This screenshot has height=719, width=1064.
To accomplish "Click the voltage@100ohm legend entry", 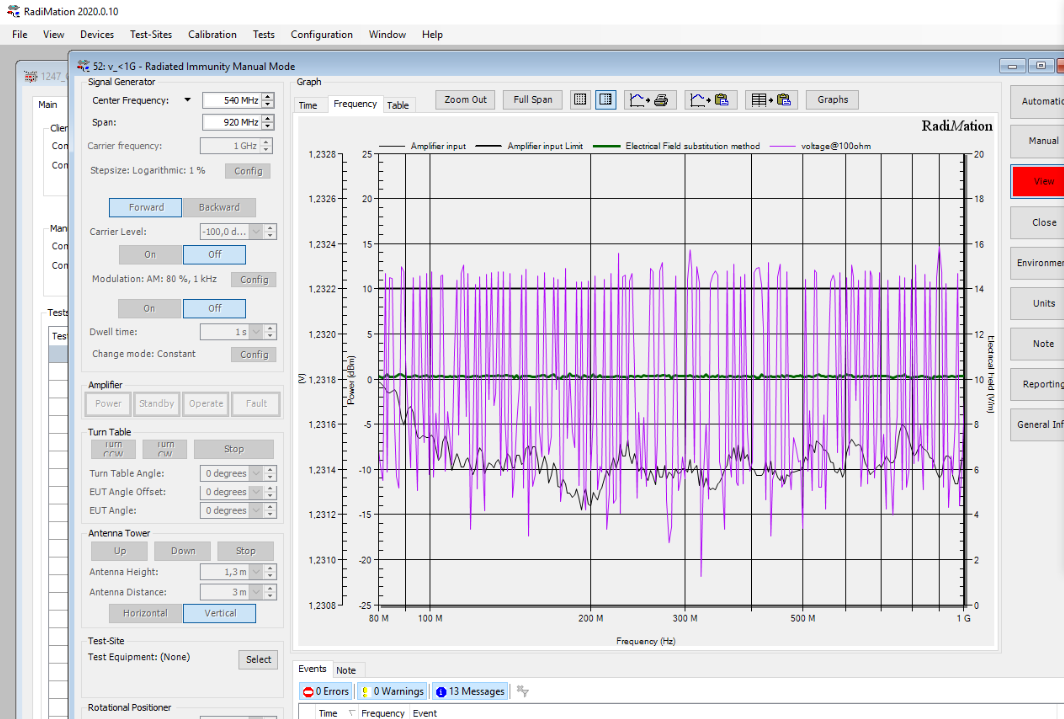I will click(820, 146).
